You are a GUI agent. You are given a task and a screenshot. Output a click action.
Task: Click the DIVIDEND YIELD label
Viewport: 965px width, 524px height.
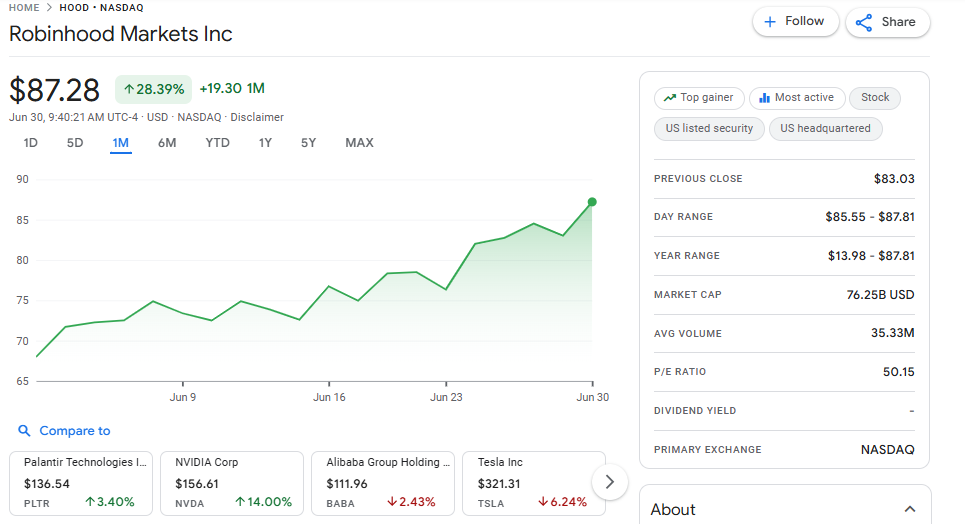695,411
